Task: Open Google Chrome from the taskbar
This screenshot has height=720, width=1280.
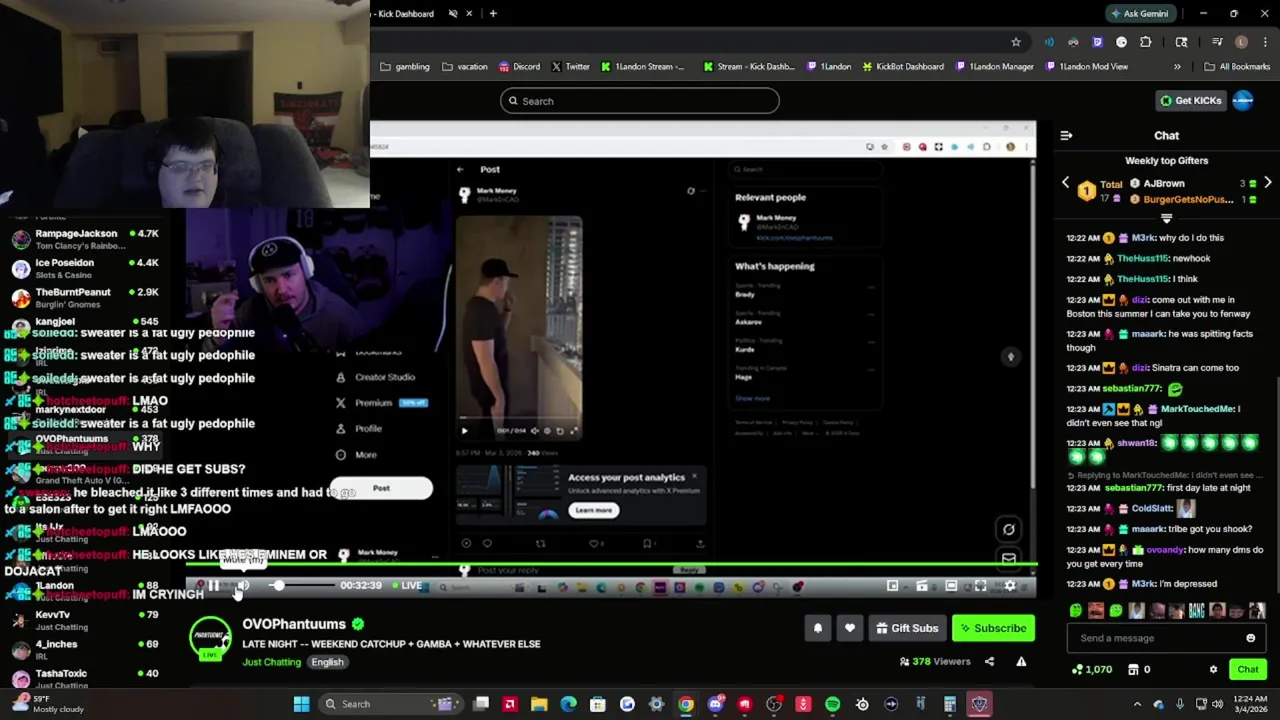Action: click(686, 704)
